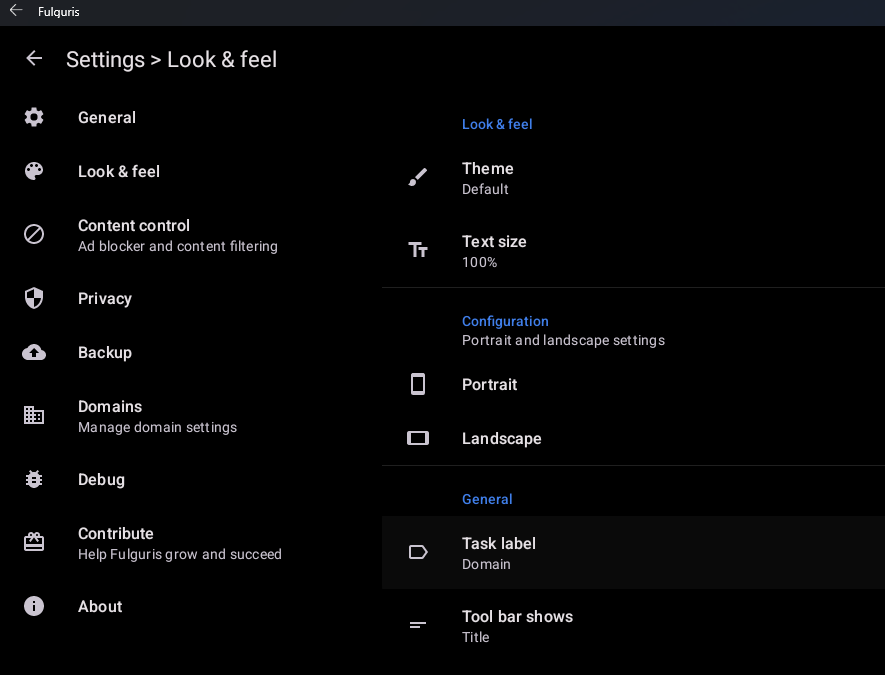Click the Debug bug icon

(x=33, y=479)
